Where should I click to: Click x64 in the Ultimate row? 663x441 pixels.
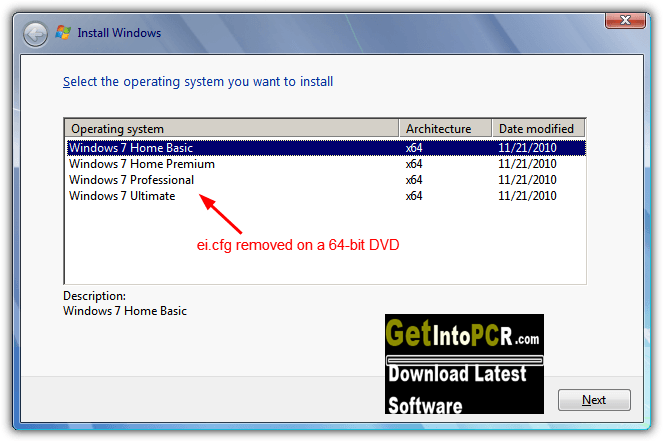point(414,196)
